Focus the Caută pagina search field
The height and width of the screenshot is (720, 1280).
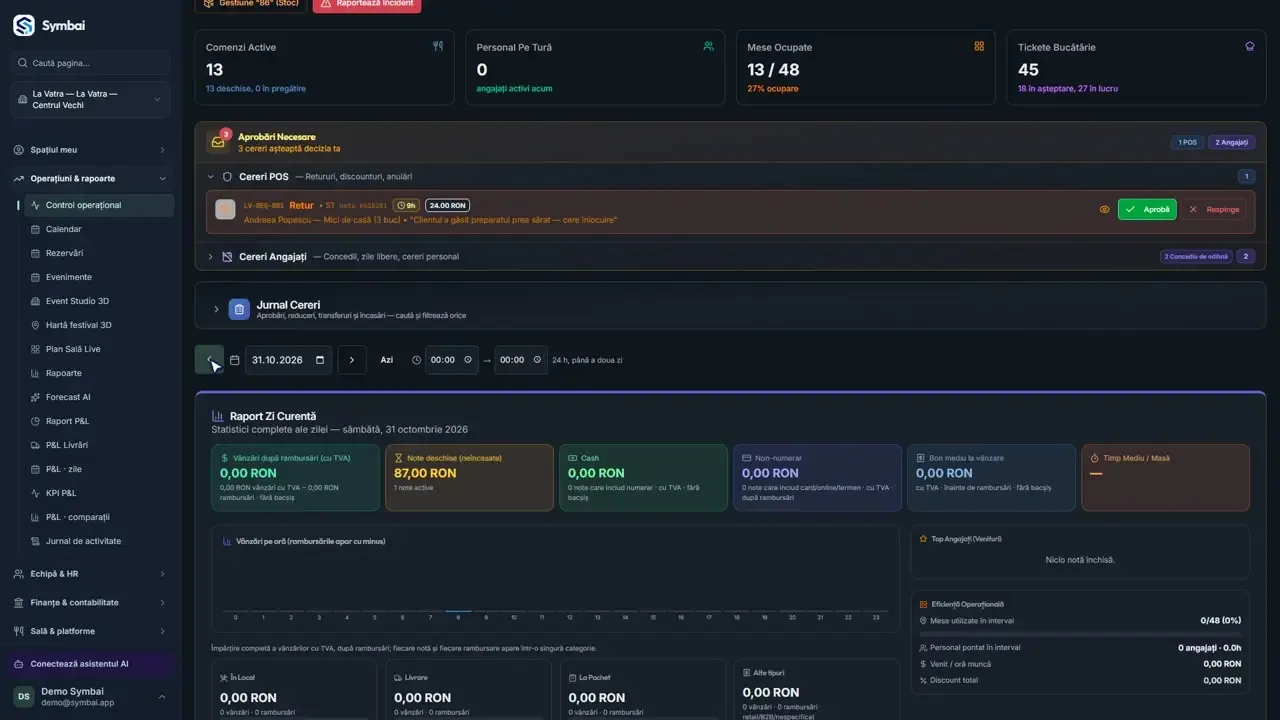[x=90, y=63]
